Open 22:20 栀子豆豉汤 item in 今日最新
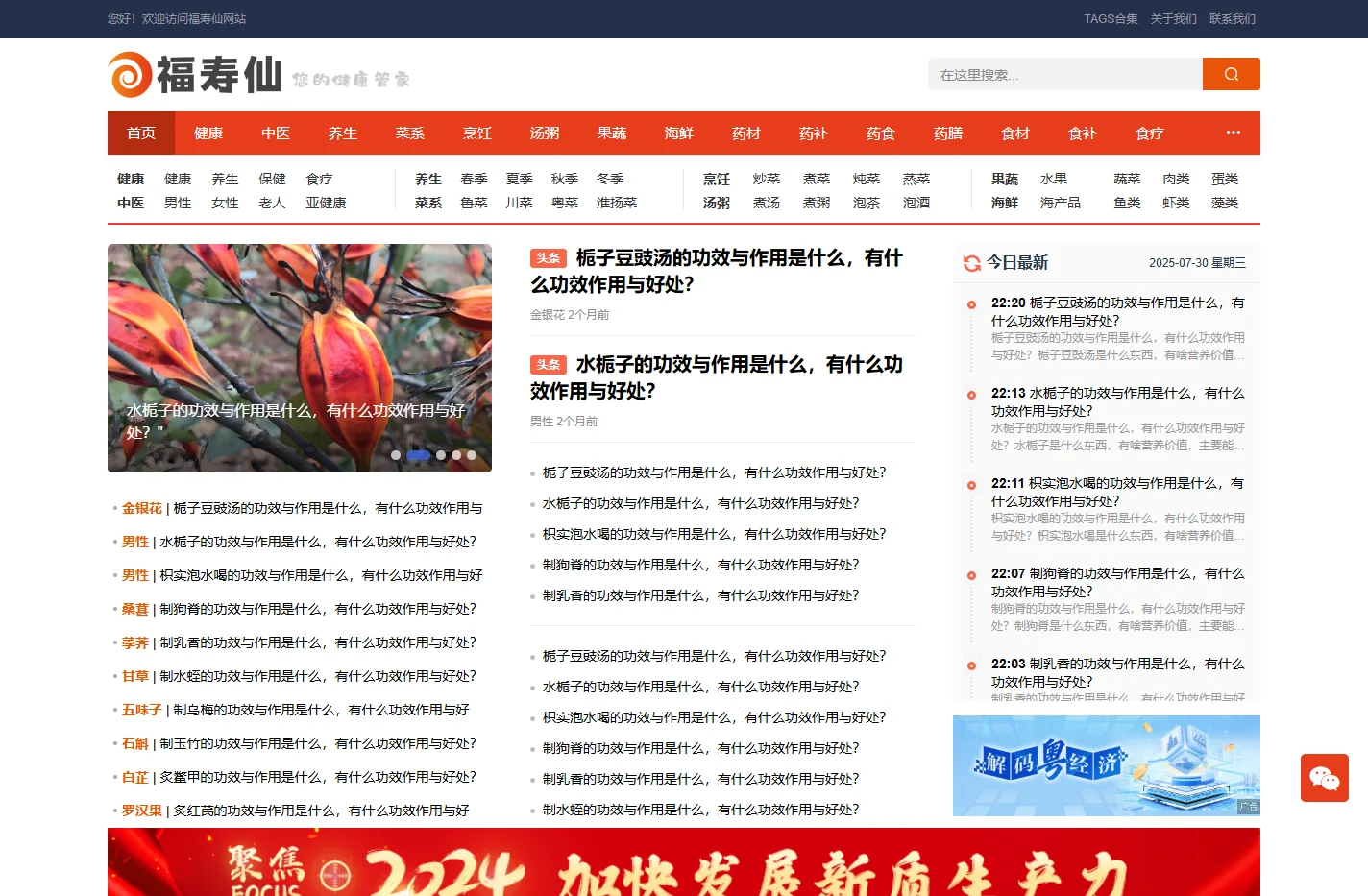Image resolution: width=1368 pixels, height=896 pixels. (1117, 311)
